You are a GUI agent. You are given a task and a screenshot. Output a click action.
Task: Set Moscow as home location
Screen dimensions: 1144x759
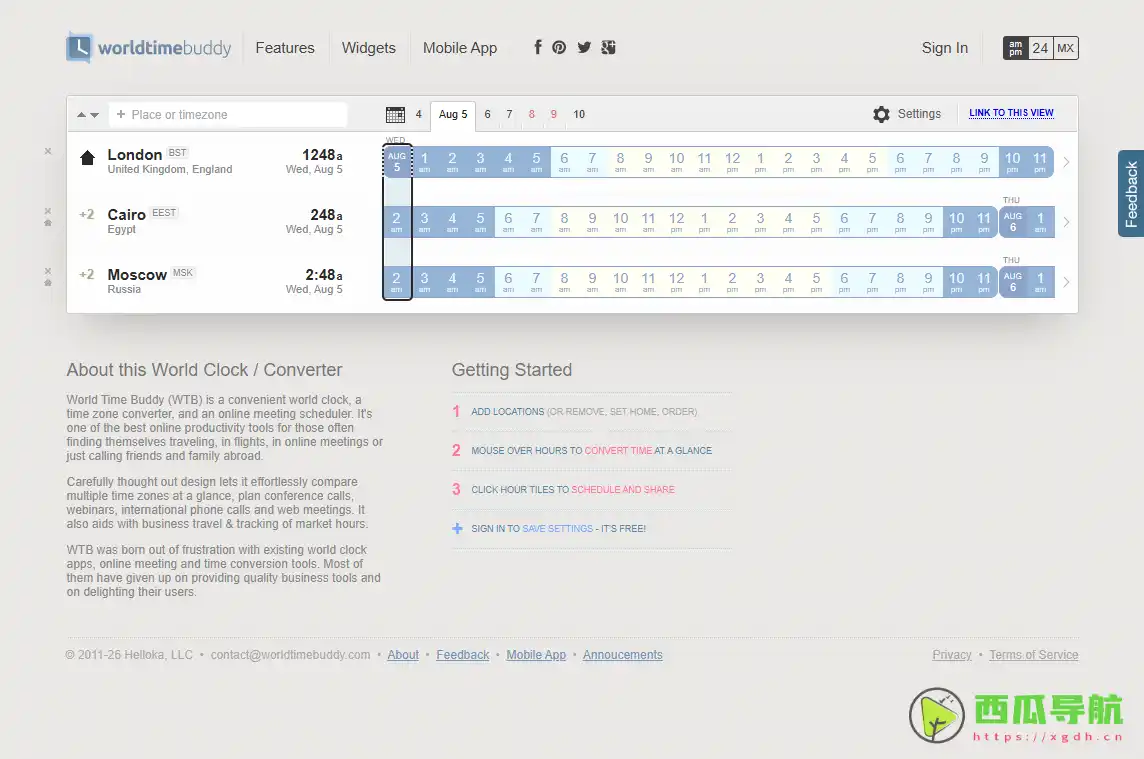click(48, 282)
